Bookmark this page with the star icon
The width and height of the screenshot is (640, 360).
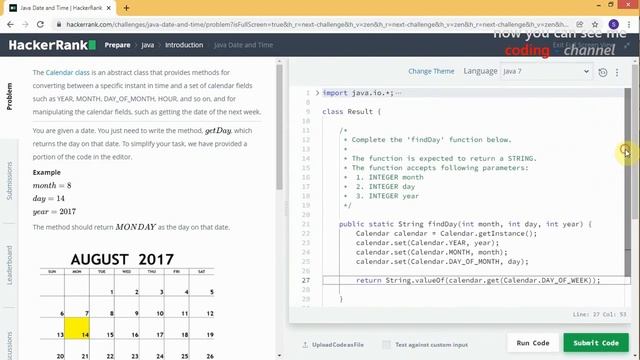click(x=595, y=24)
